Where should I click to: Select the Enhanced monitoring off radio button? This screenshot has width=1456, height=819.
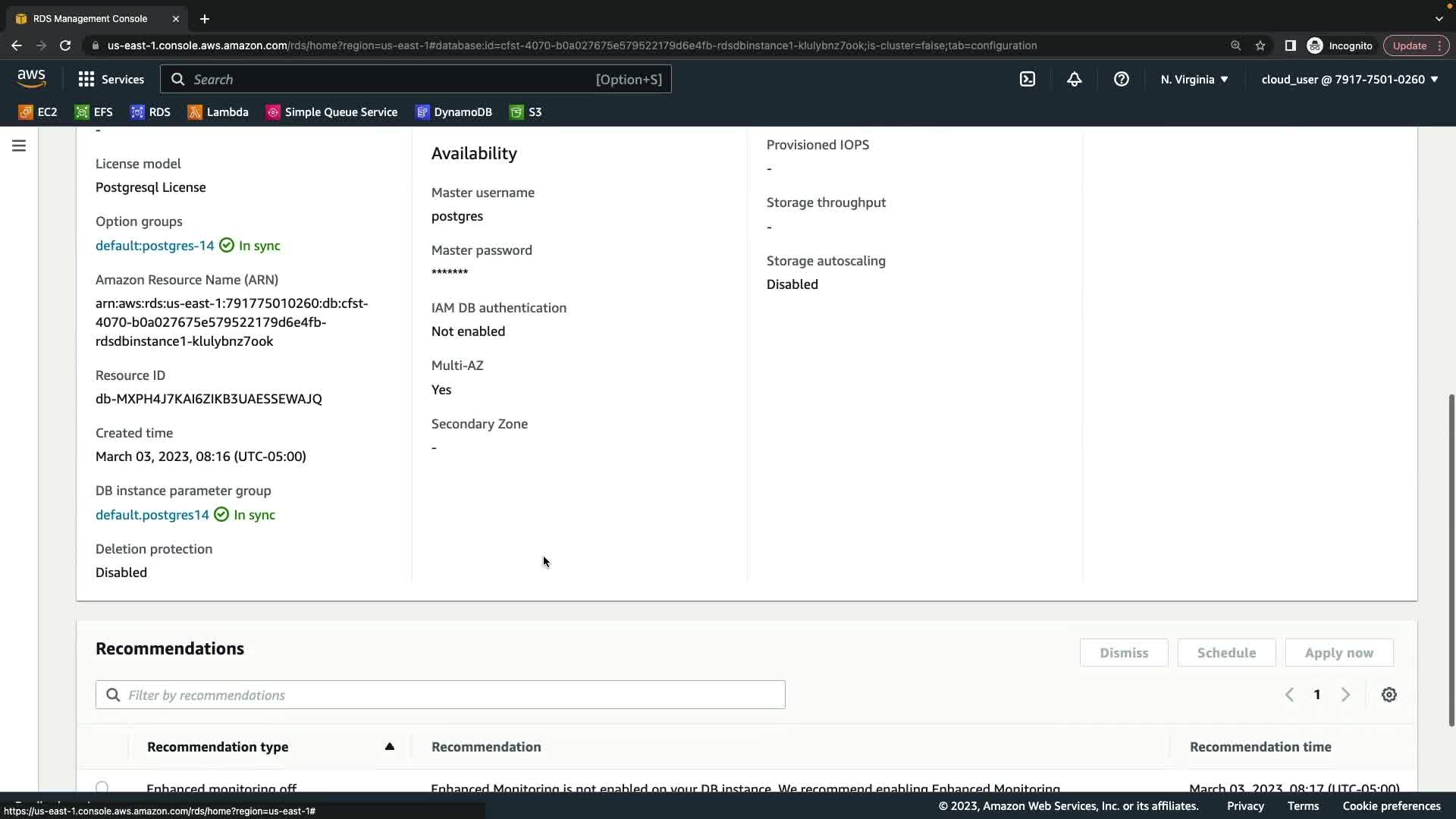pos(102,787)
